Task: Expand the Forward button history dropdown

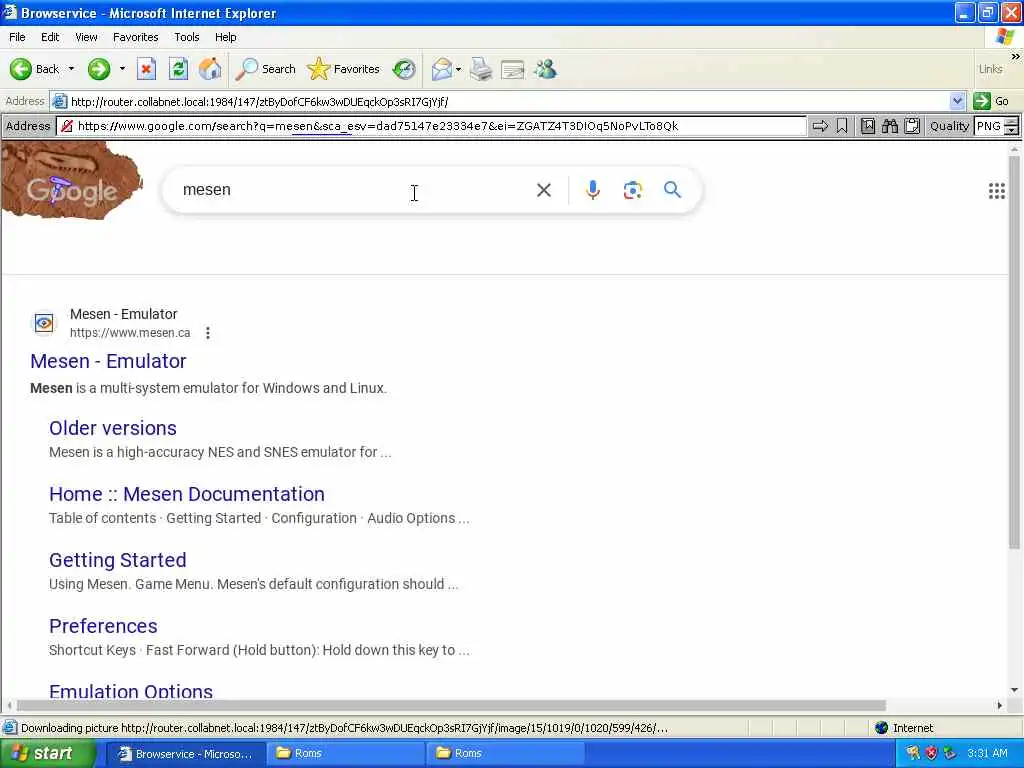Action: click(122, 69)
